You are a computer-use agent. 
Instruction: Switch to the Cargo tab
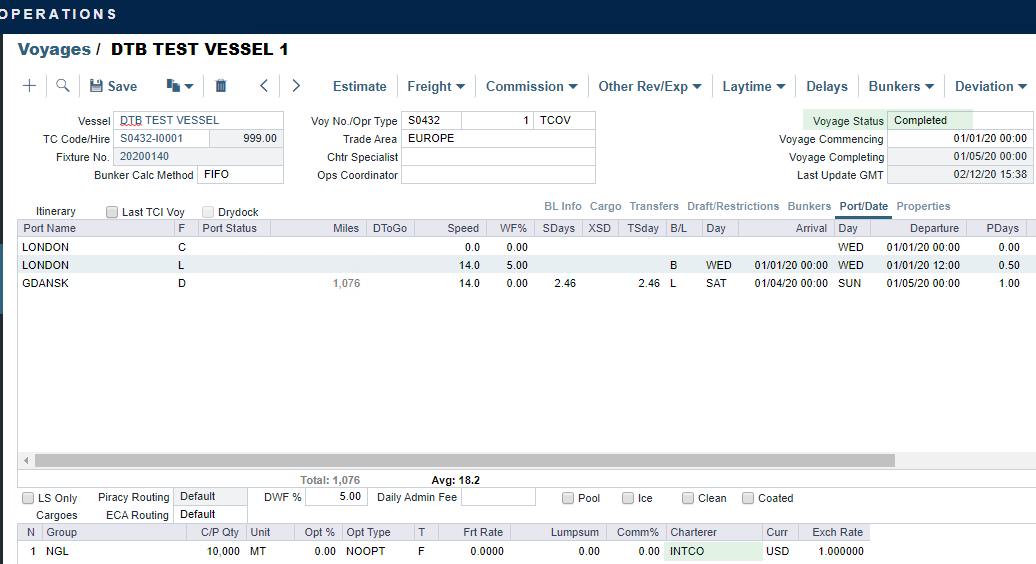click(x=605, y=206)
